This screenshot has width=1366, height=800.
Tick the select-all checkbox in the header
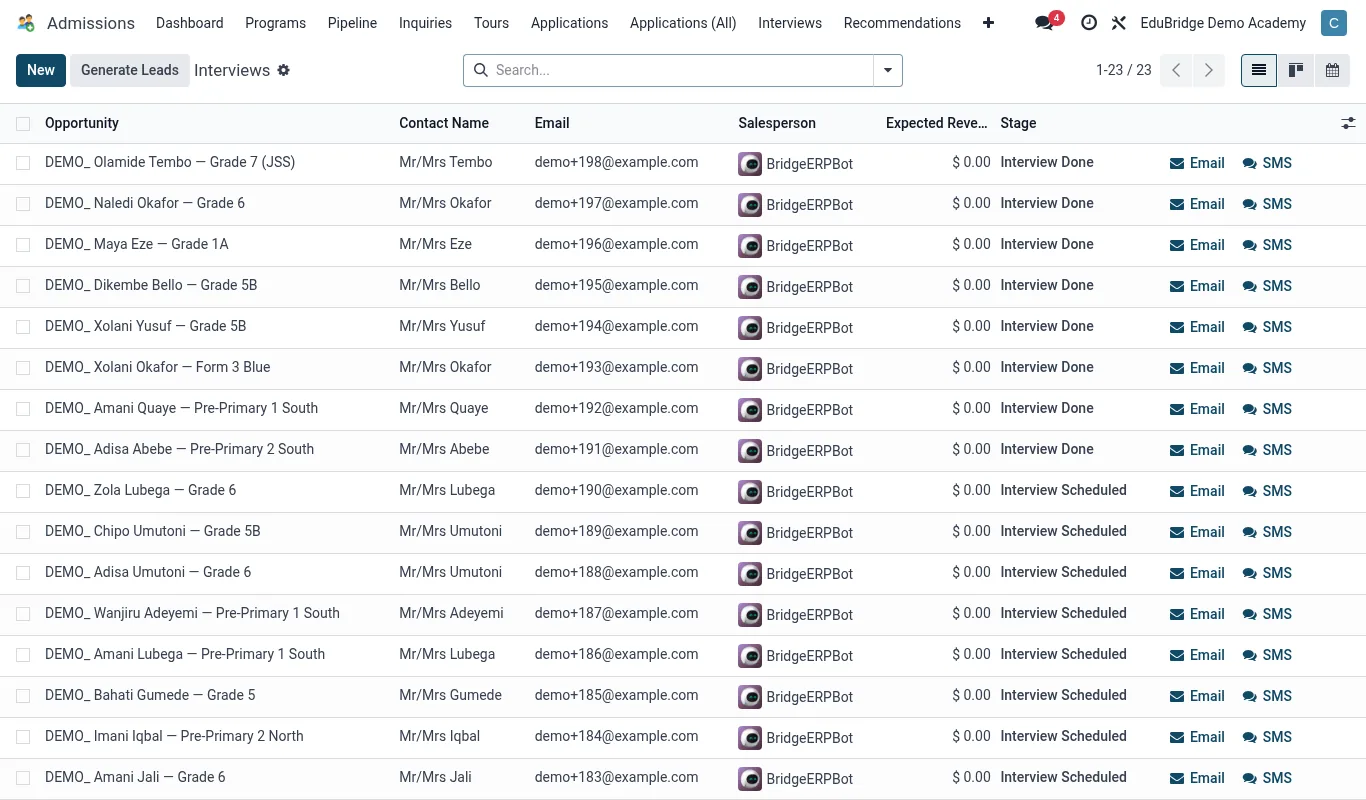23,124
